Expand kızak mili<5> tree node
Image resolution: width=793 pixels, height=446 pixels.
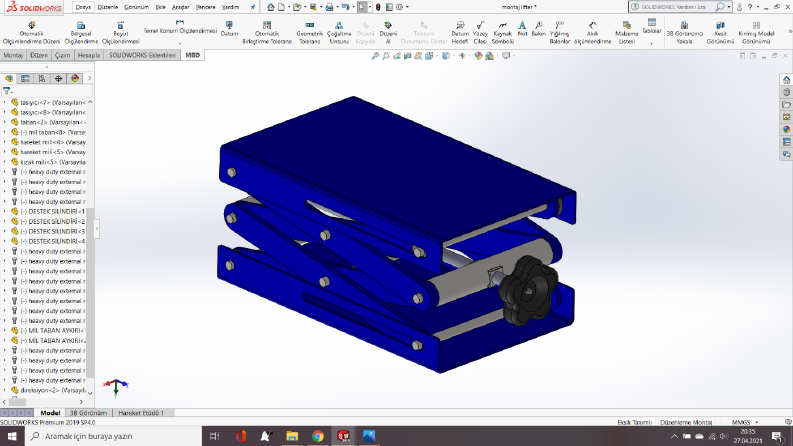(5, 162)
